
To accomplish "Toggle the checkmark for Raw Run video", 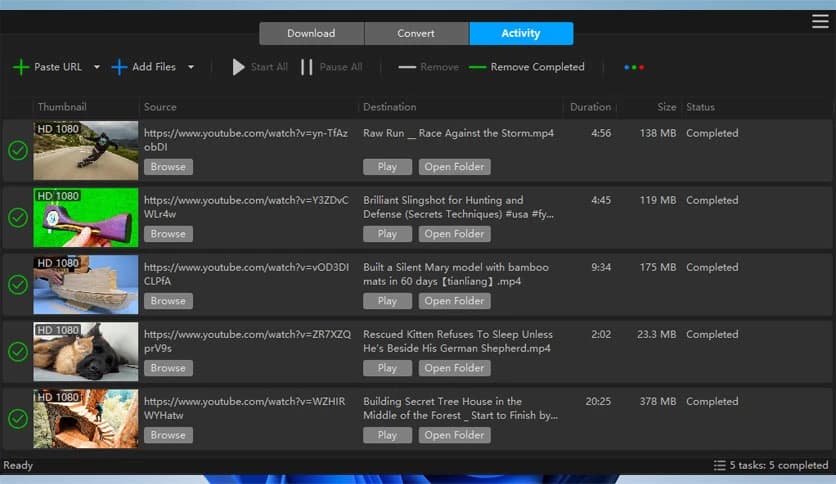I will click(x=18, y=150).
